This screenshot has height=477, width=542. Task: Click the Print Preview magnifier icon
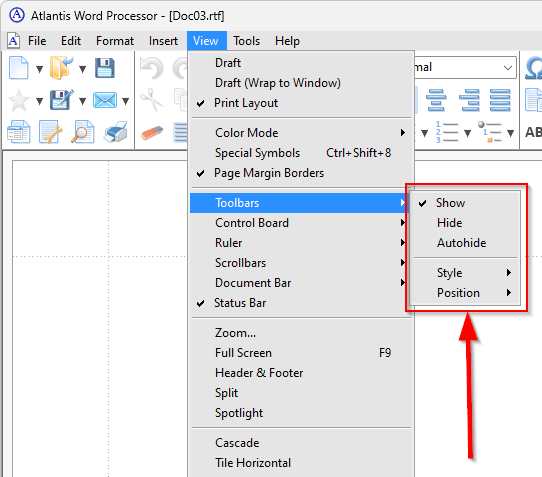pos(83,132)
